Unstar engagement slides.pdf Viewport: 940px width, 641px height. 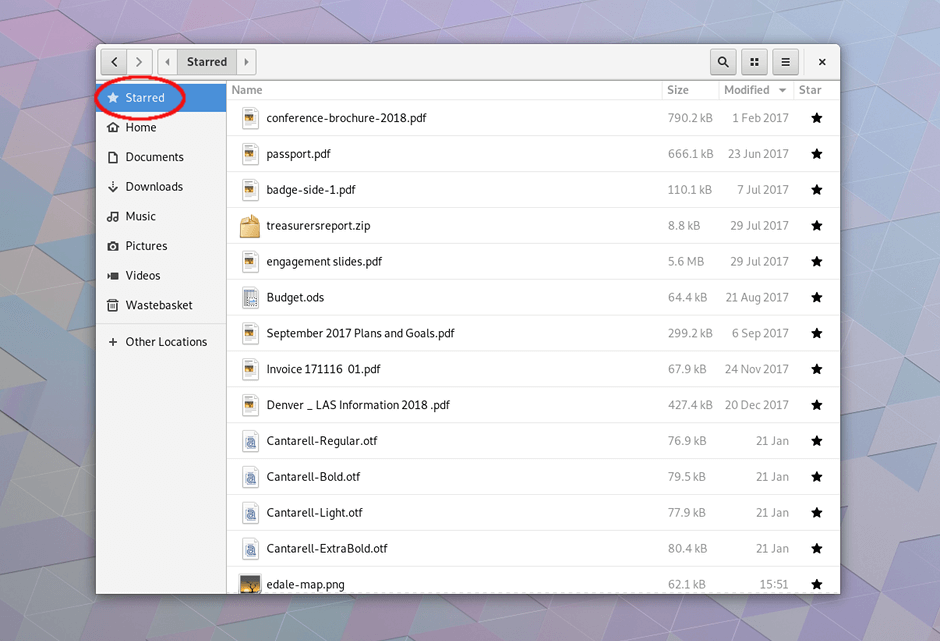tap(817, 261)
